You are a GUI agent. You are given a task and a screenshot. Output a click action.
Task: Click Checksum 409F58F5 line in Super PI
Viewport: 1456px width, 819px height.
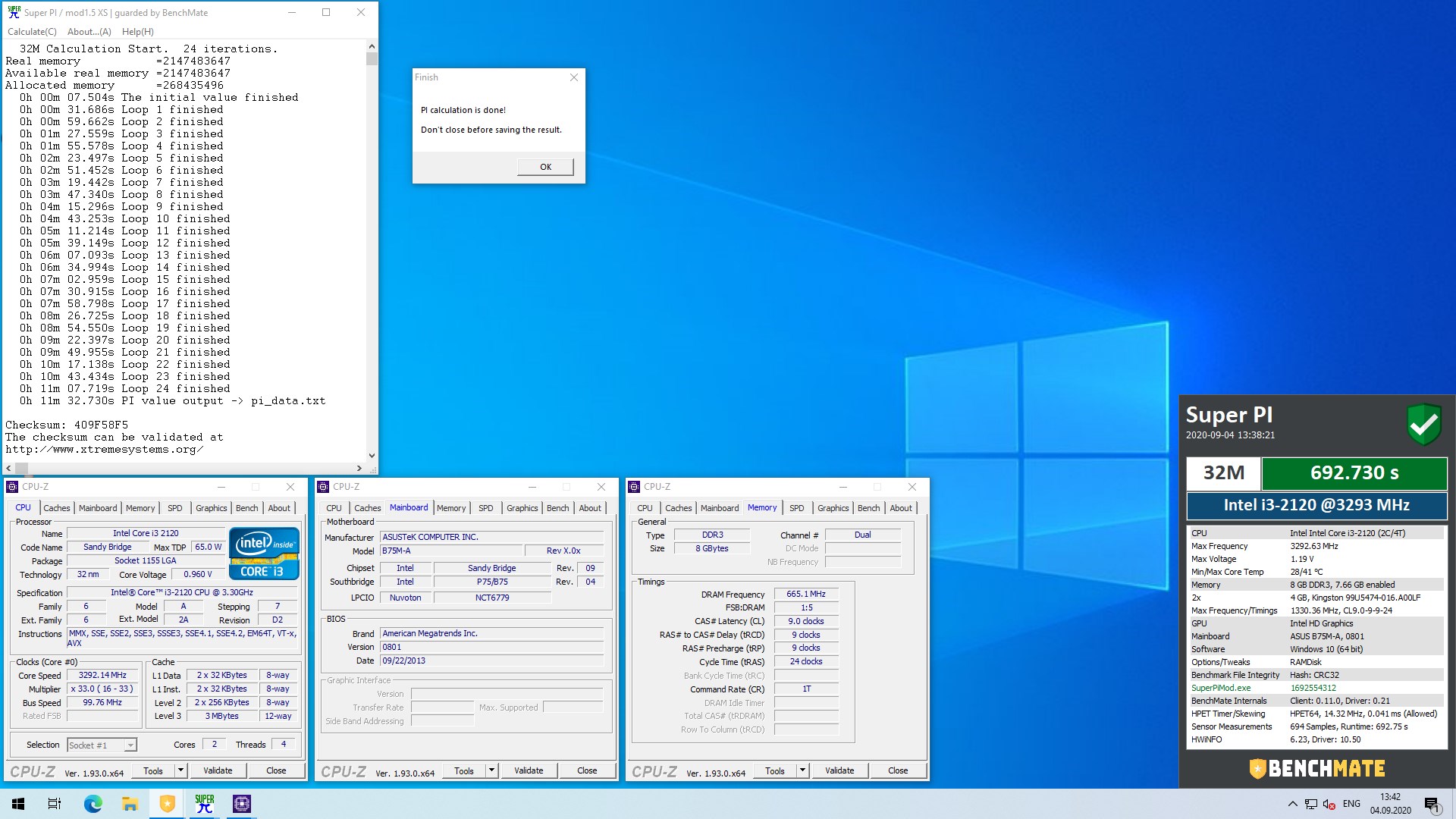pos(67,425)
